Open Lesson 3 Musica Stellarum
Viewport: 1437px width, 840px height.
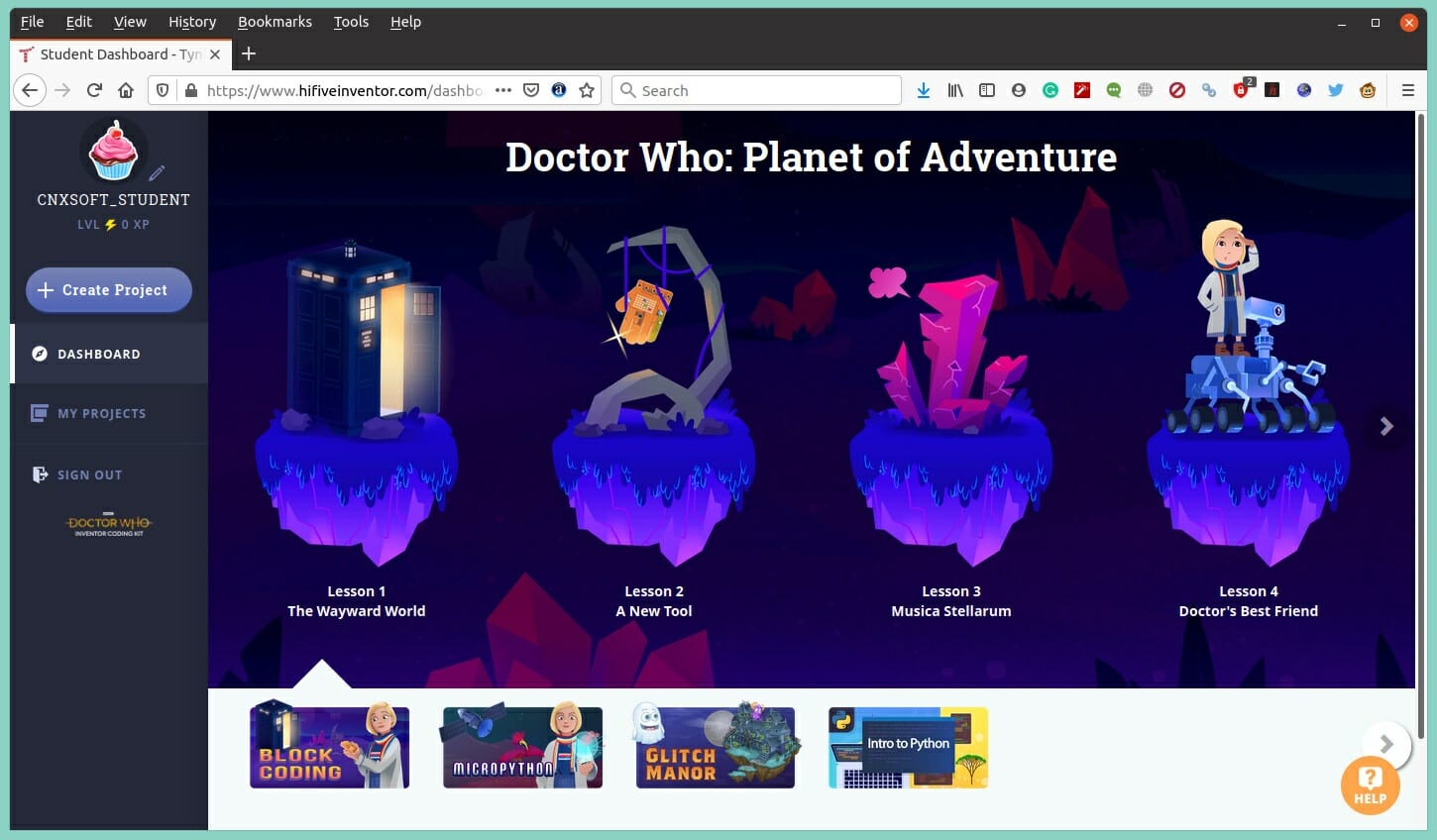pyautogui.click(x=951, y=601)
